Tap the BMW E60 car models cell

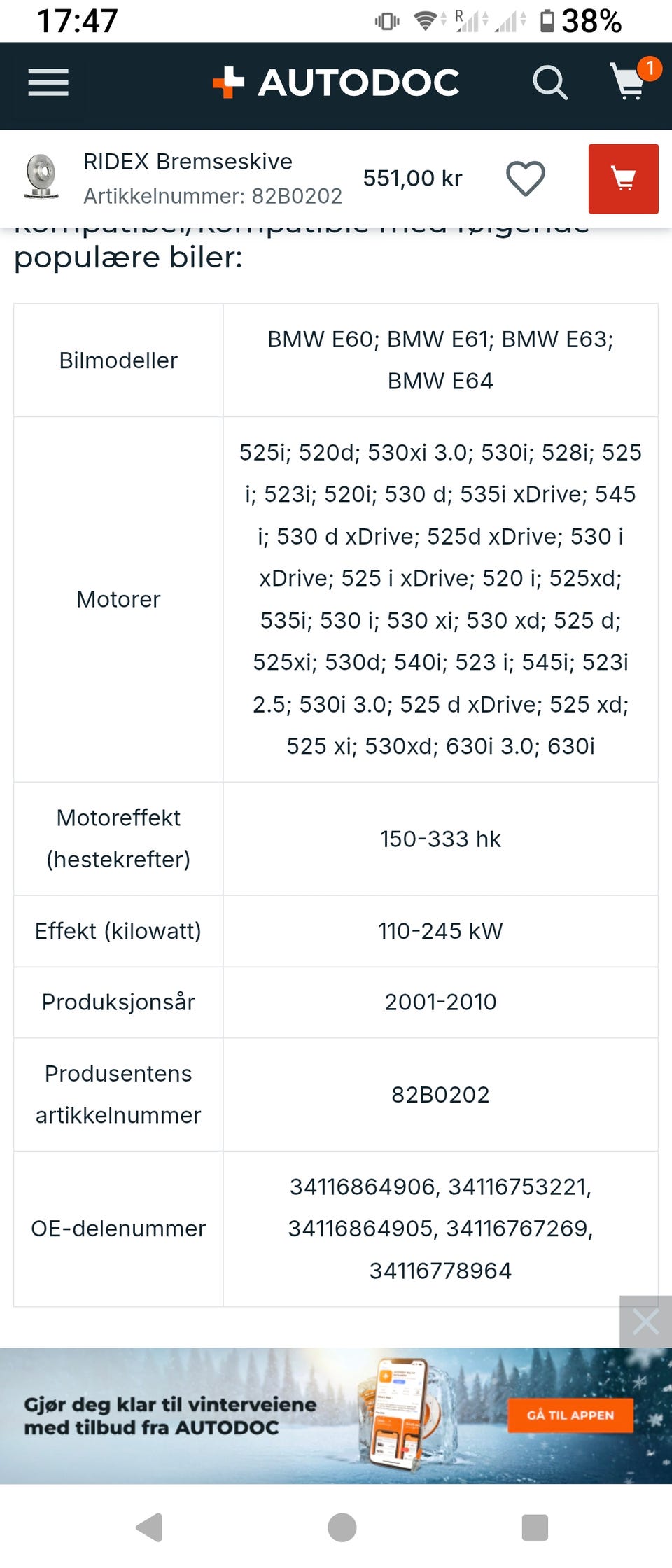click(440, 360)
